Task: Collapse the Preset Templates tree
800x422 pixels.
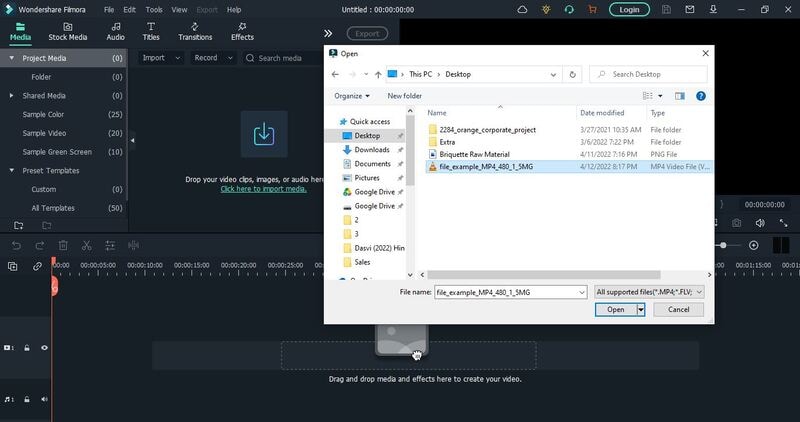Action: pyautogui.click(x=11, y=170)
